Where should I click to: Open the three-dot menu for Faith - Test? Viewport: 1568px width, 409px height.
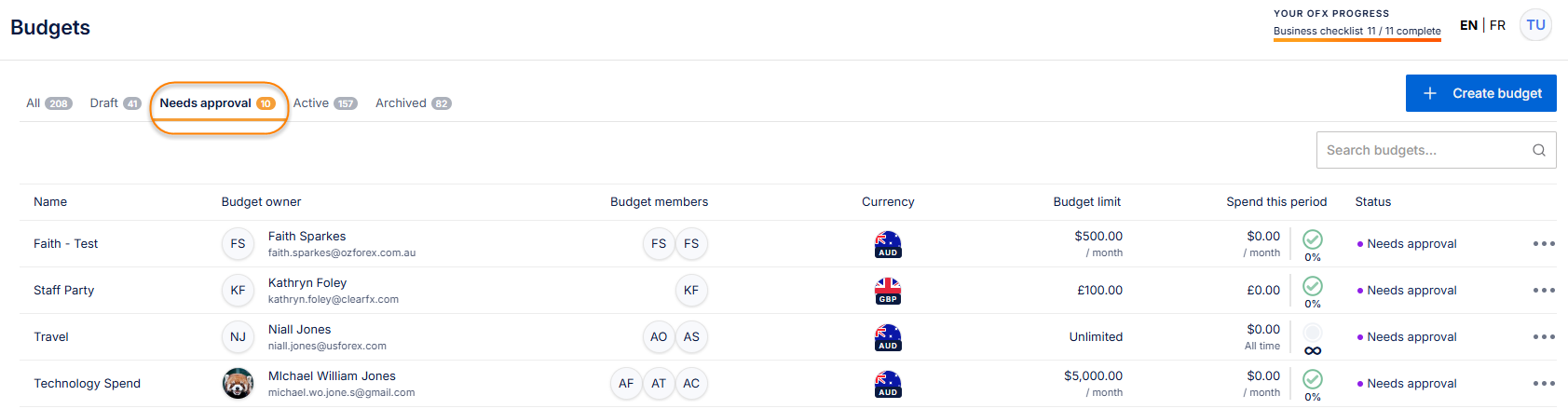pyautogui.click(x=1544, y=244)
